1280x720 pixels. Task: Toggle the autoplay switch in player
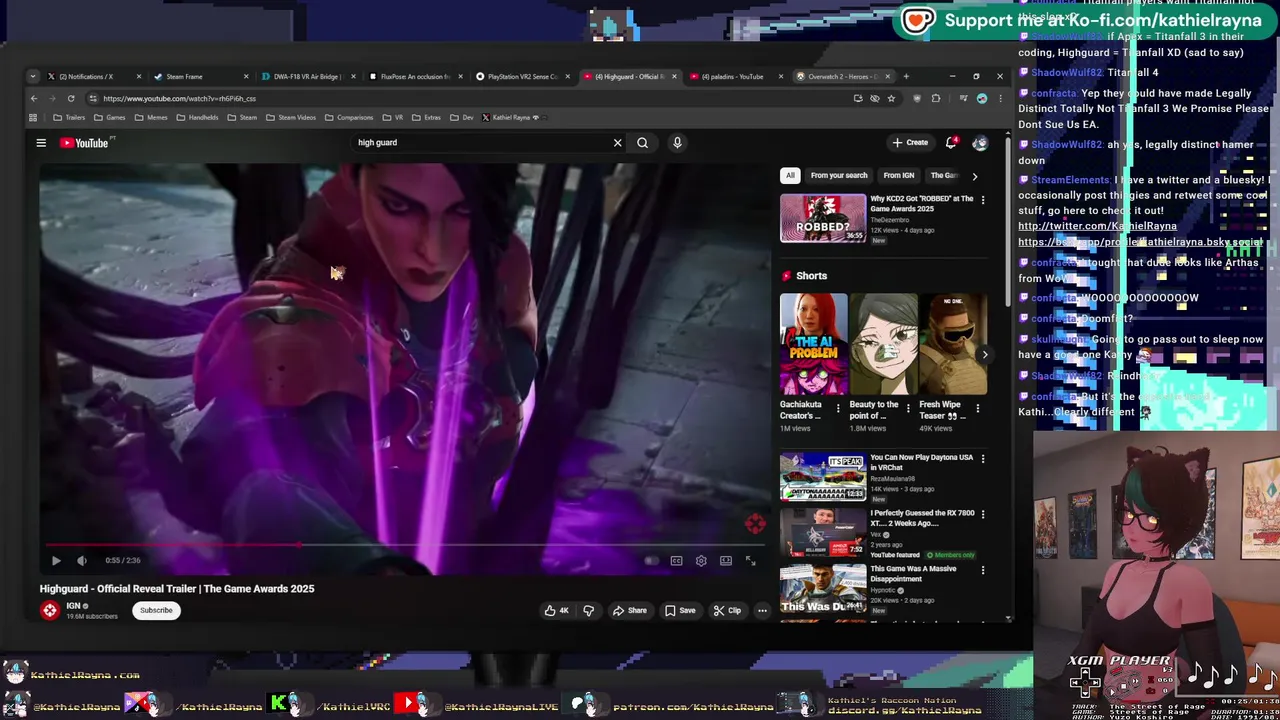tap(651, 561)
